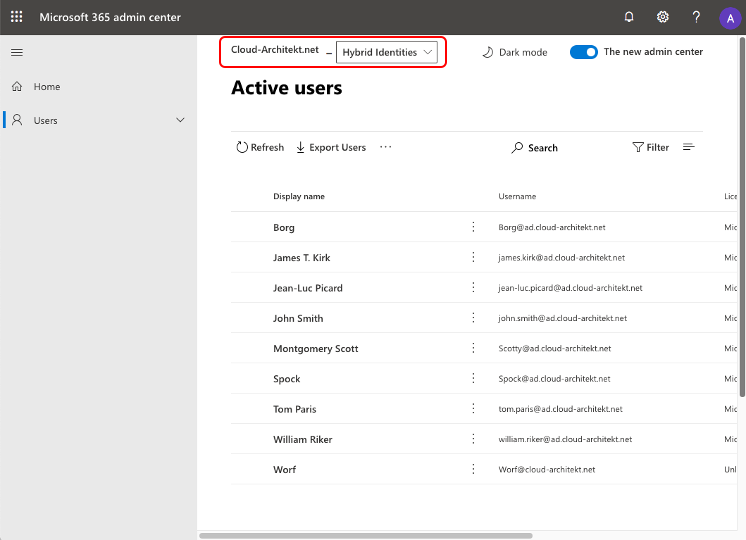
Task: Go to Home in navigation
Action: 47,87
